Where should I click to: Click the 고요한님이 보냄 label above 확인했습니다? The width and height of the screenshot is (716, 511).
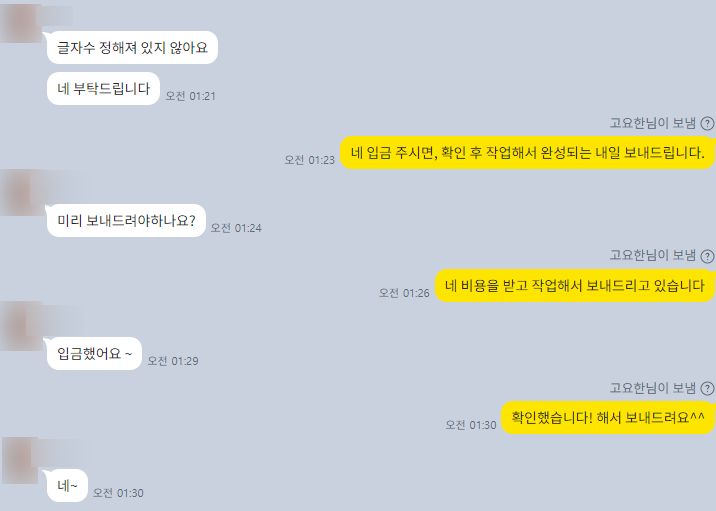[x=653, y=388]
